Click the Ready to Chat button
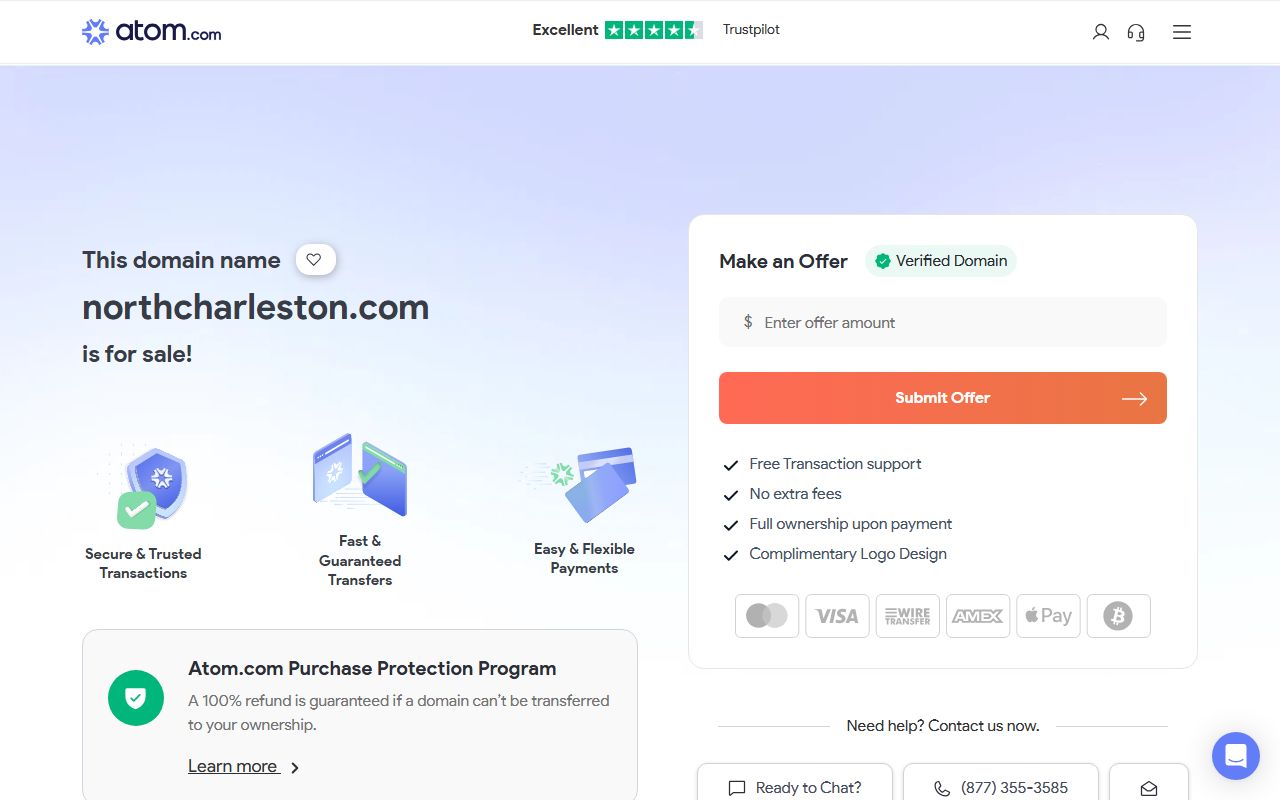 coord(795,786)
